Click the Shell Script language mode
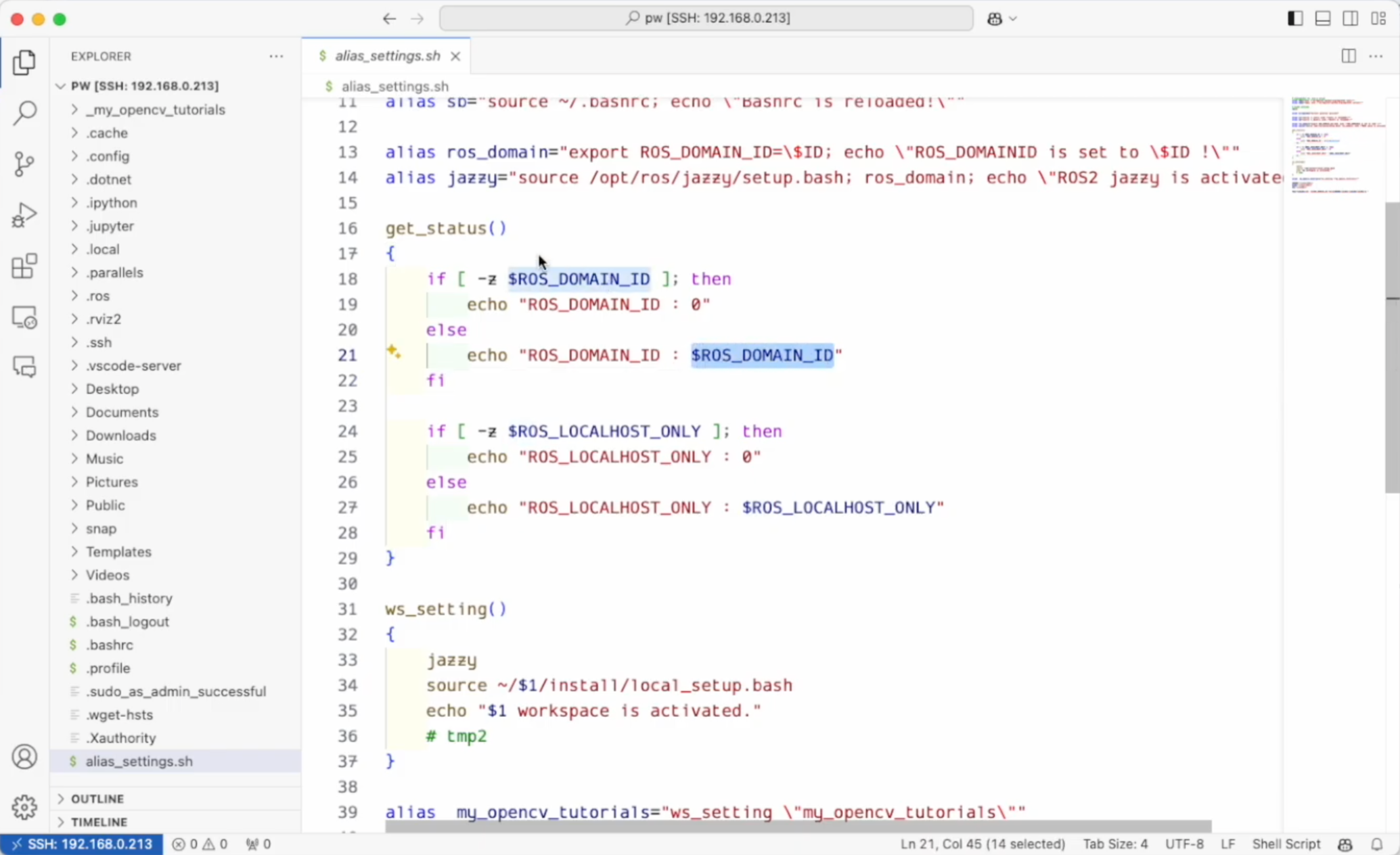Screen dimensions: 1400x855 (1286, 844)
